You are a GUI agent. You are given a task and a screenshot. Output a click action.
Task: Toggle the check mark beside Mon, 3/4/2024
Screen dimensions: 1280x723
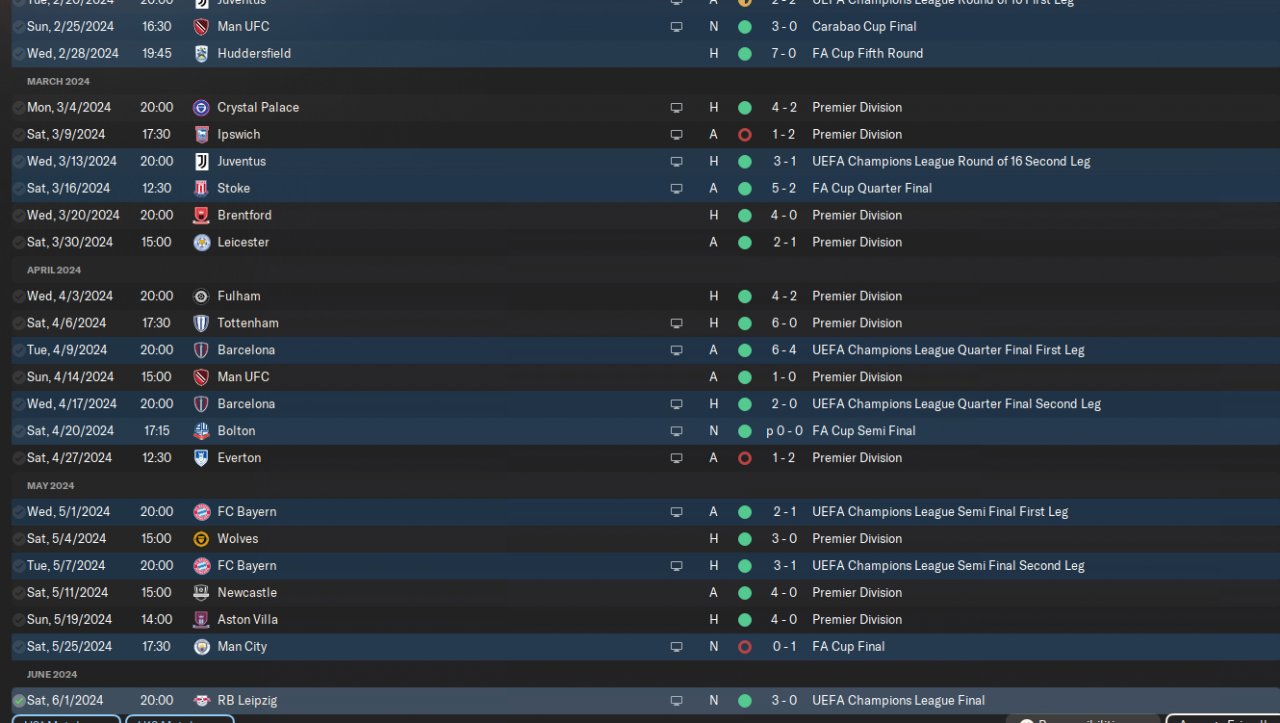point(18,107)
